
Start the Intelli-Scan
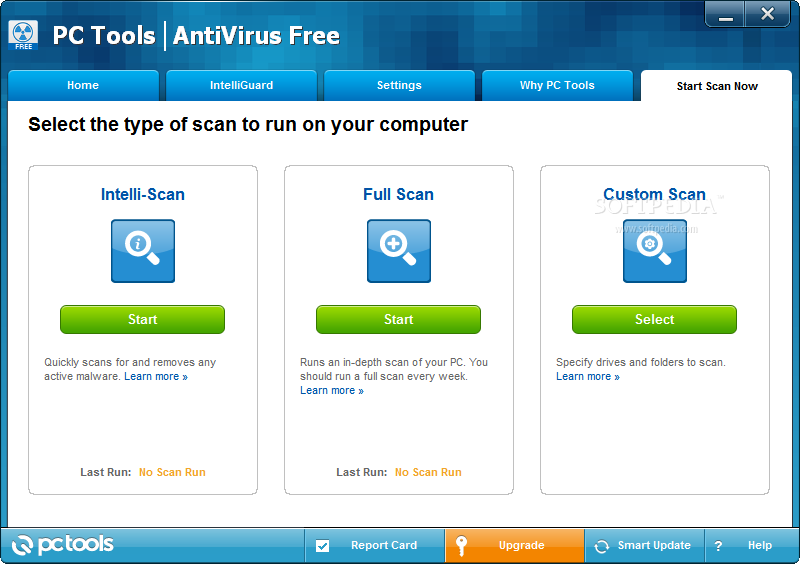pyautogui.click(x=142, y=320)
